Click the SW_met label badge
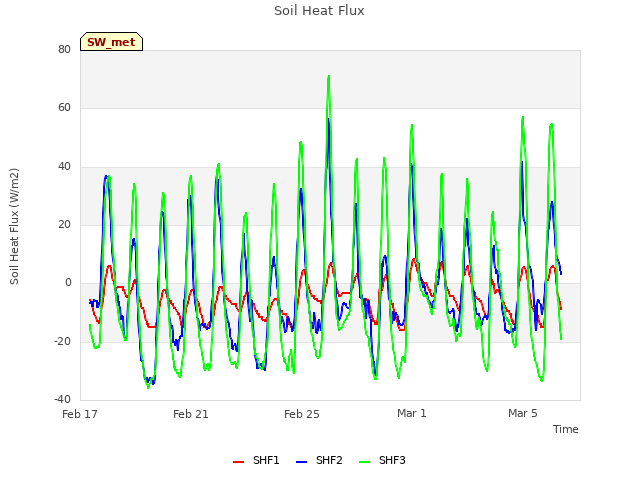The height and width of the screenshot is (480, 640). point(111,42)
